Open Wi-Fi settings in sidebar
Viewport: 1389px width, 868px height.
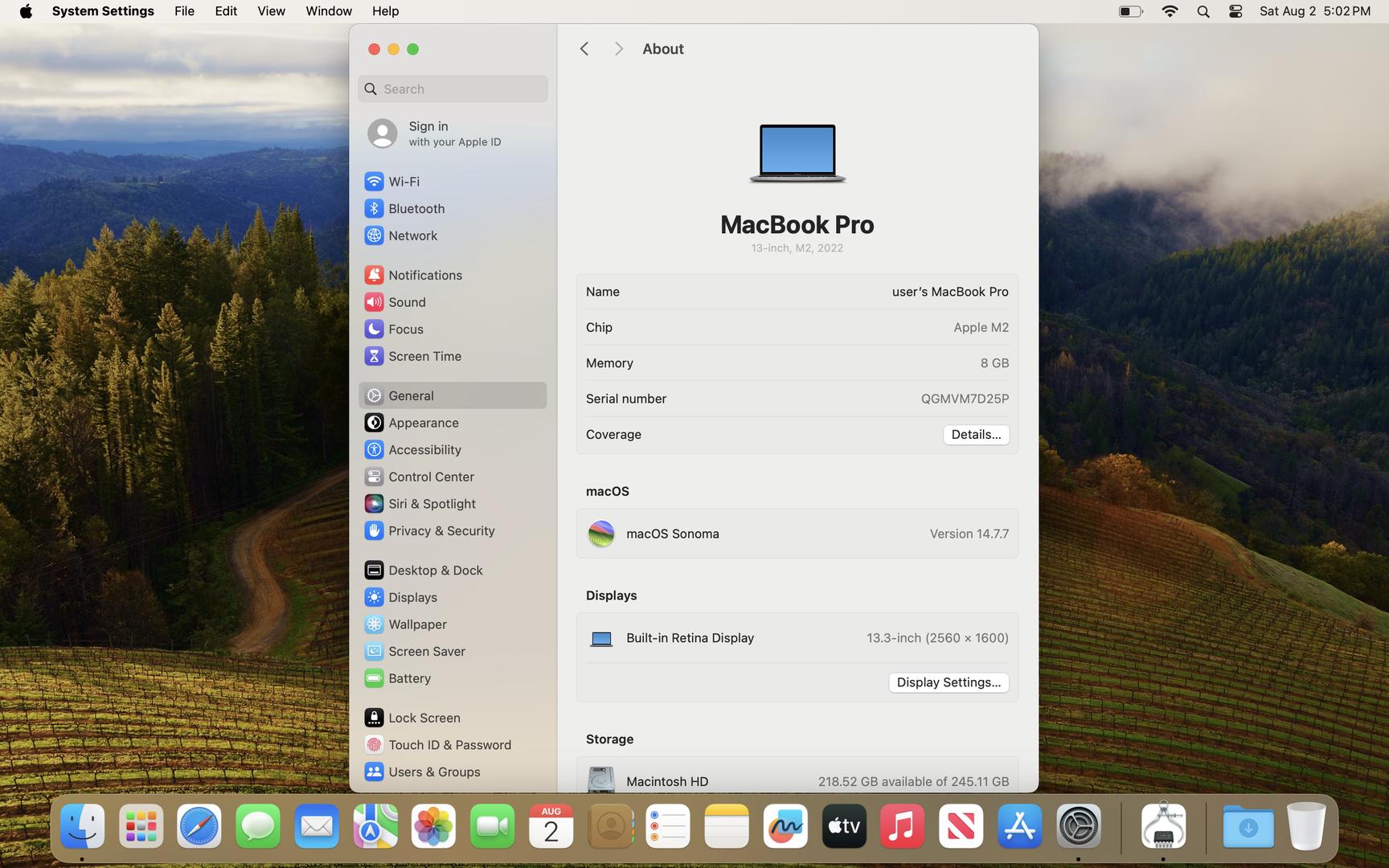point(453,182)
